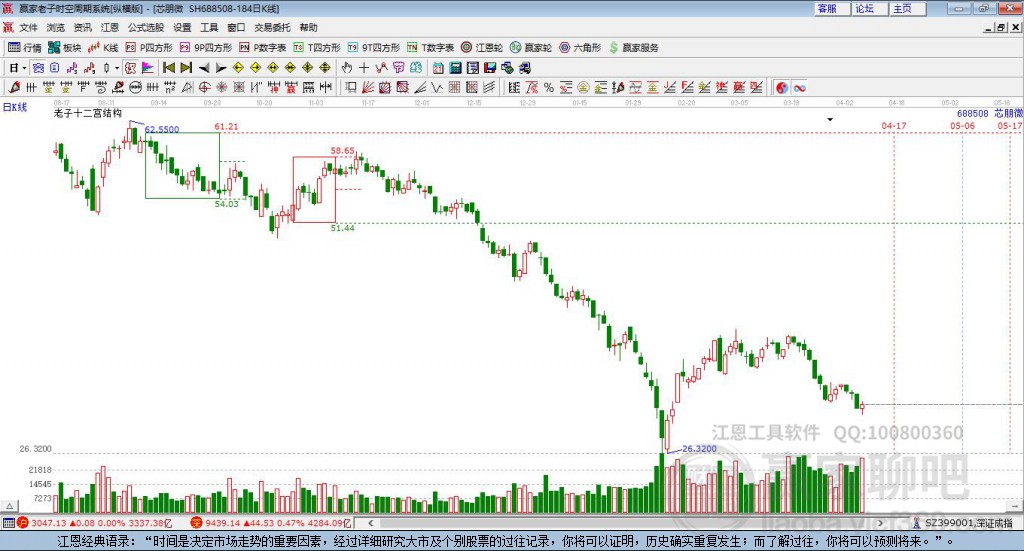The image size is (1024, 551).
Task: Select the circle-cross target tool
Action: click(204, 87)
